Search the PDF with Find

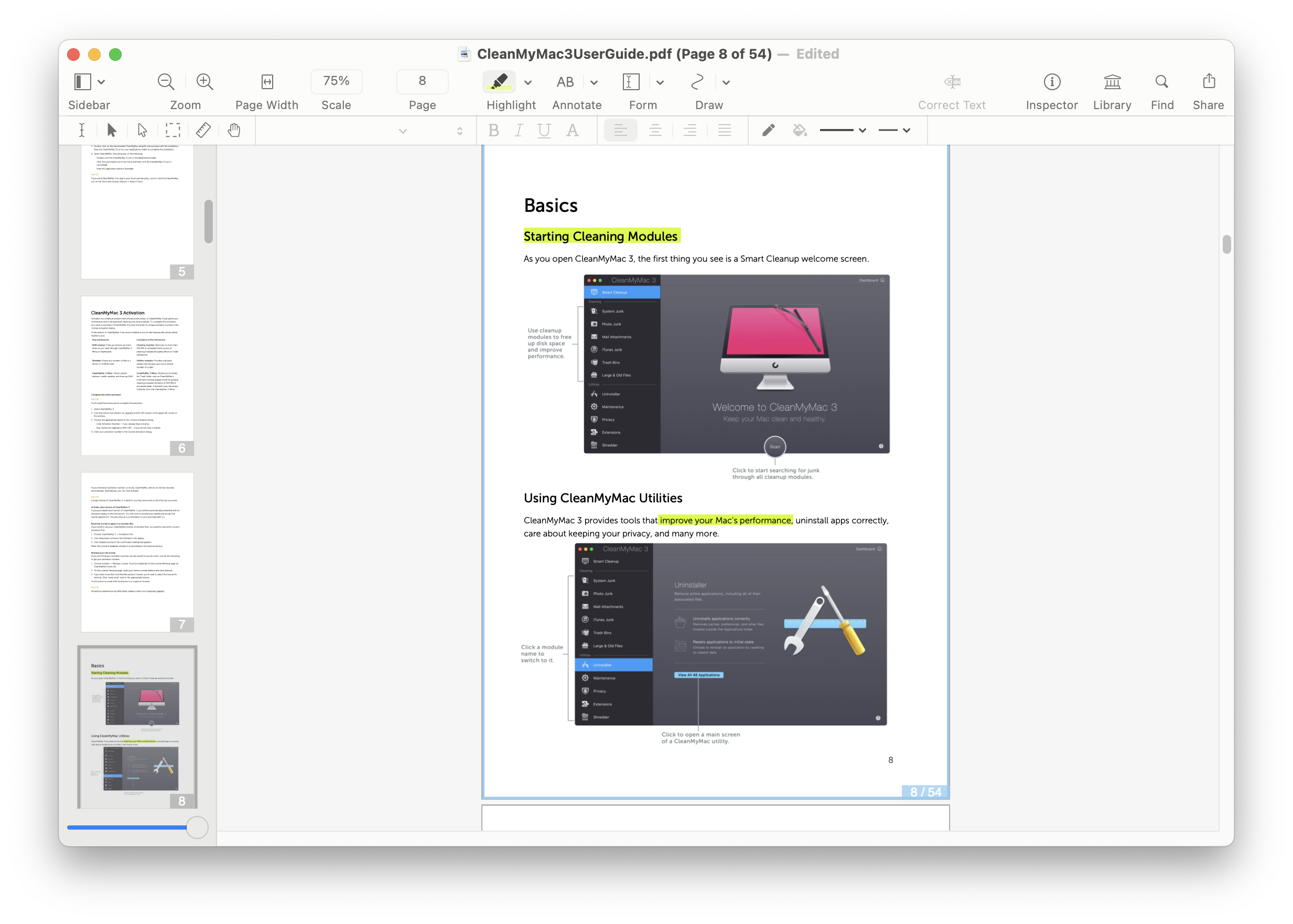(x=1161, y=82)
